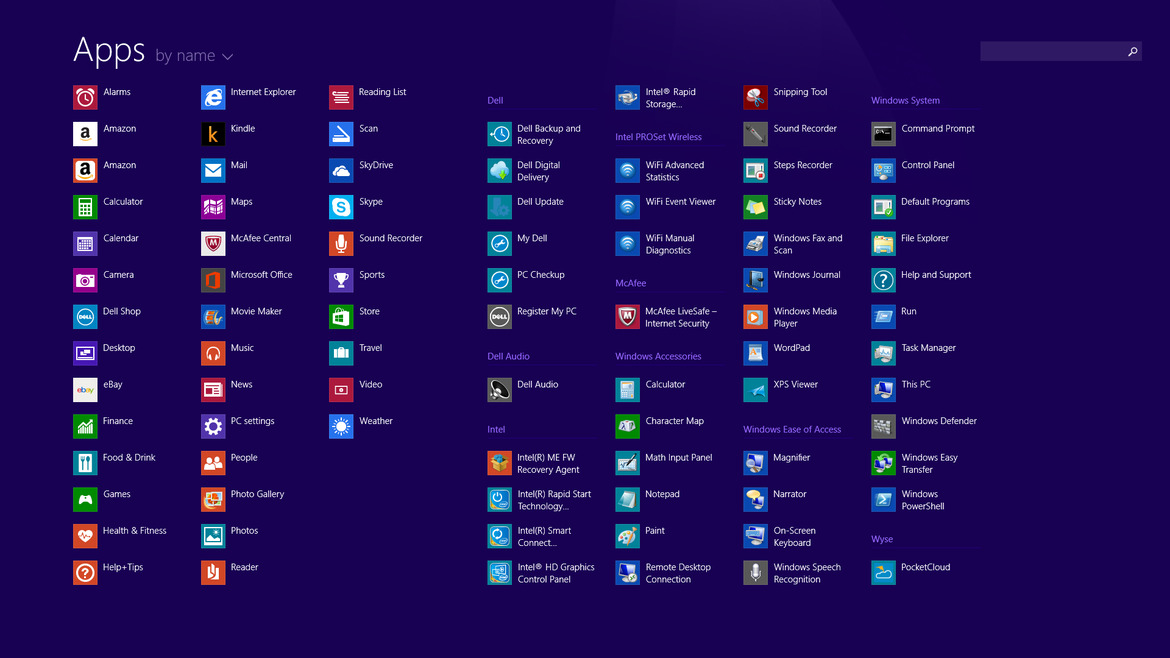Open the Command Prompt icon
This screenshot has height=658, width=1170.
pos(883,134)
